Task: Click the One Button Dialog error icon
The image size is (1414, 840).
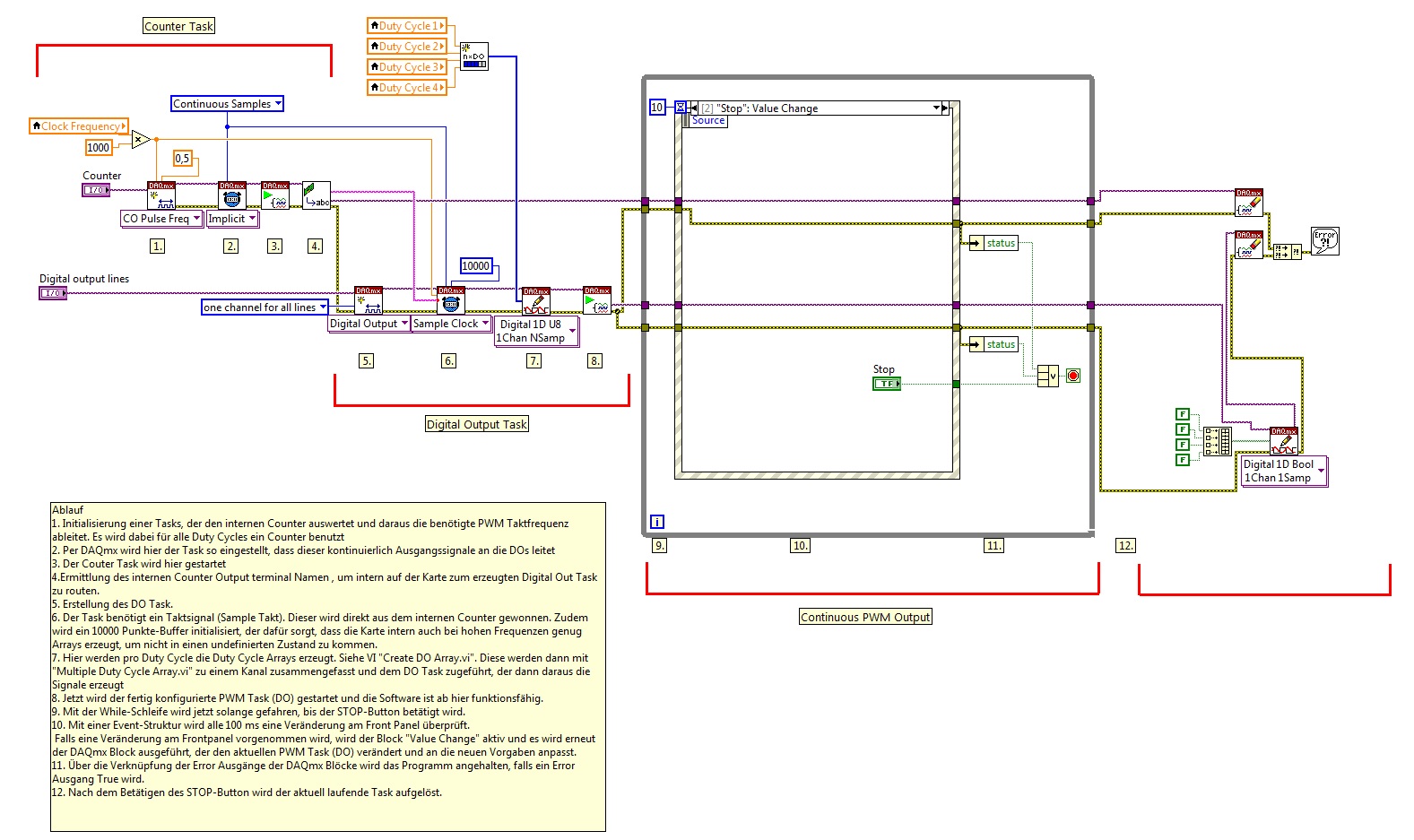Action: tap(1325, 240)
